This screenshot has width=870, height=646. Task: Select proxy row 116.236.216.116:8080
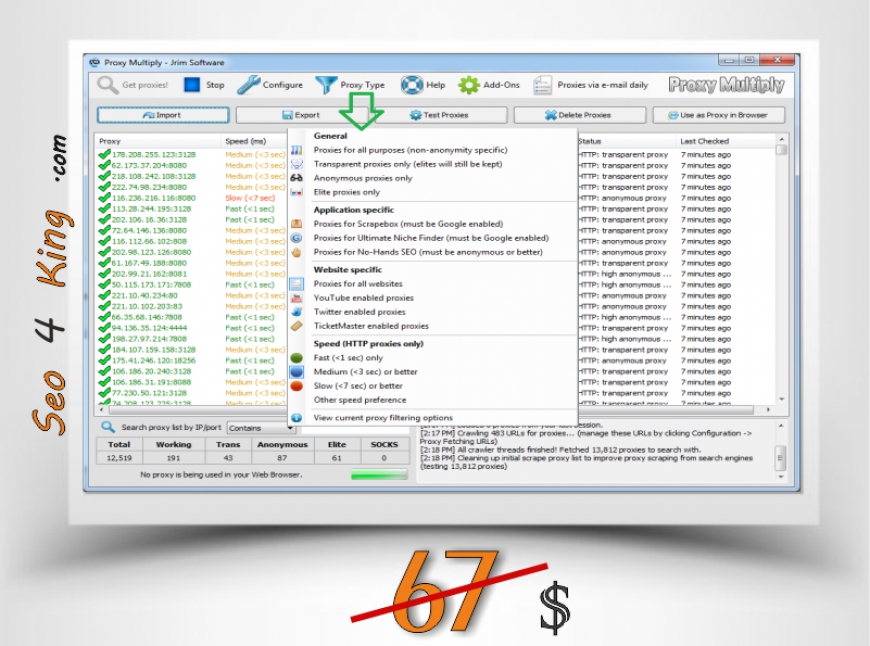[x=154, y=198]
